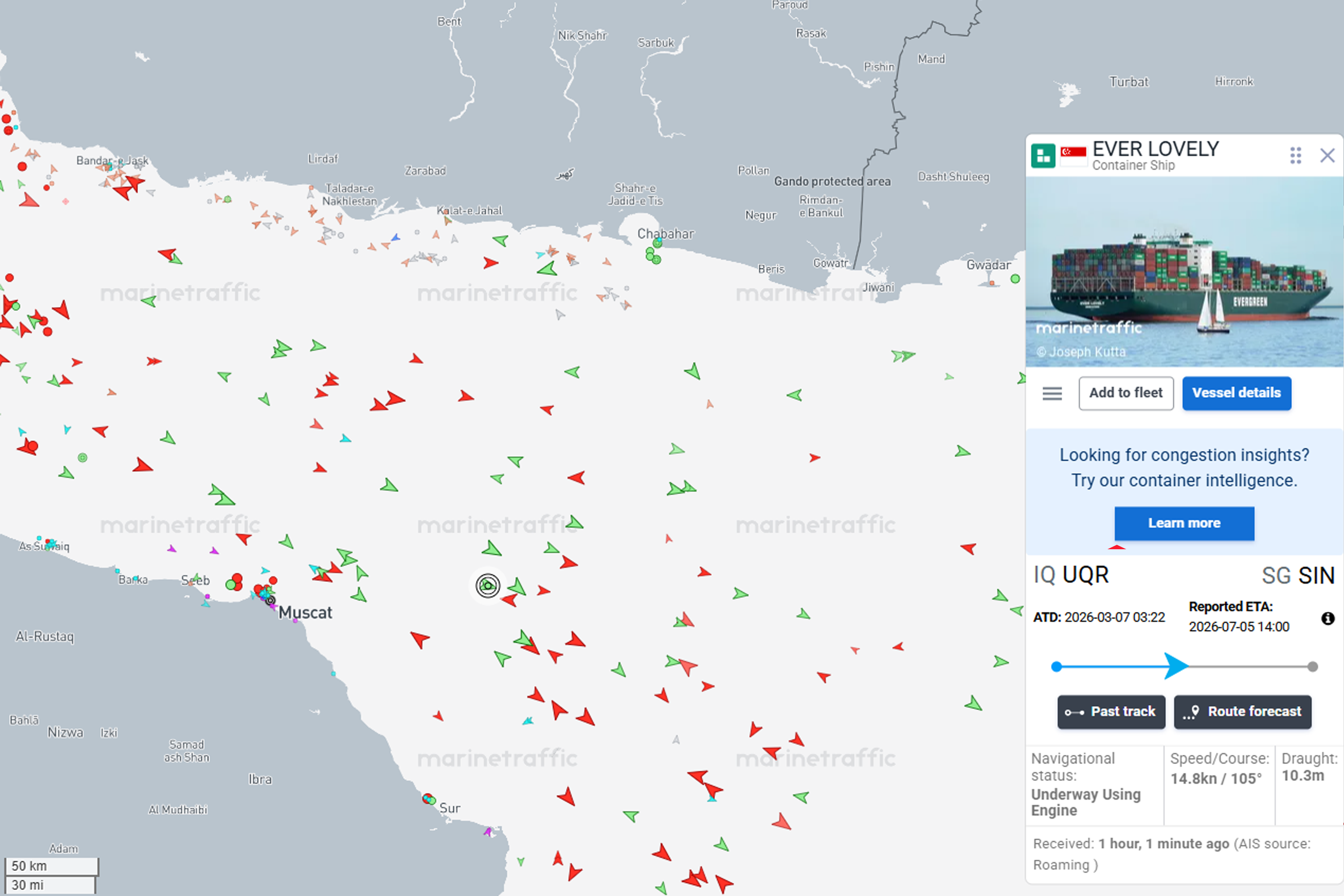Click the draught value 10.3m
1344x896 pixels.
click(1303, 775)
